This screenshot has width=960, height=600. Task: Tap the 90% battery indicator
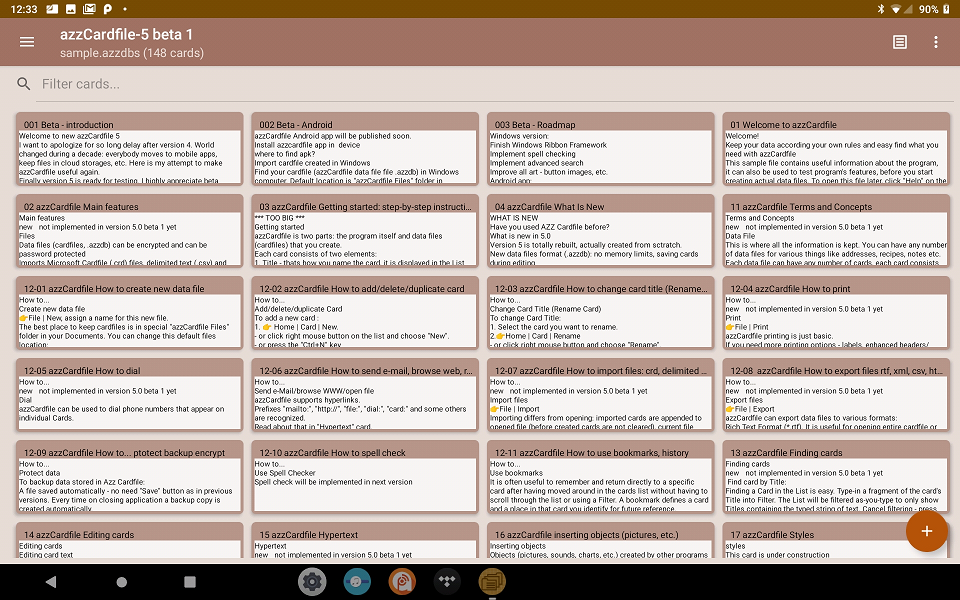click(x=933, y=9)
